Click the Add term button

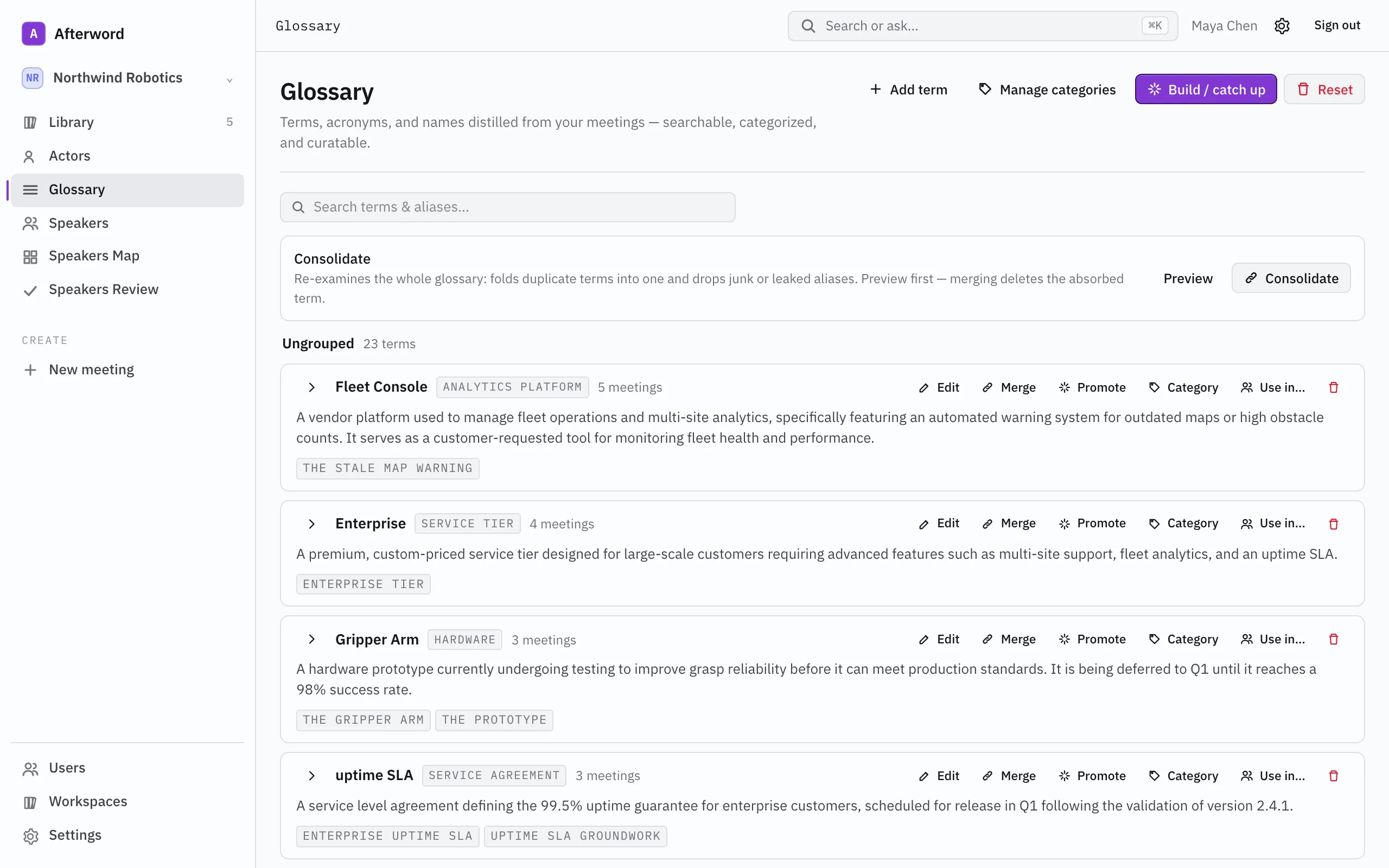coord(909,90)
